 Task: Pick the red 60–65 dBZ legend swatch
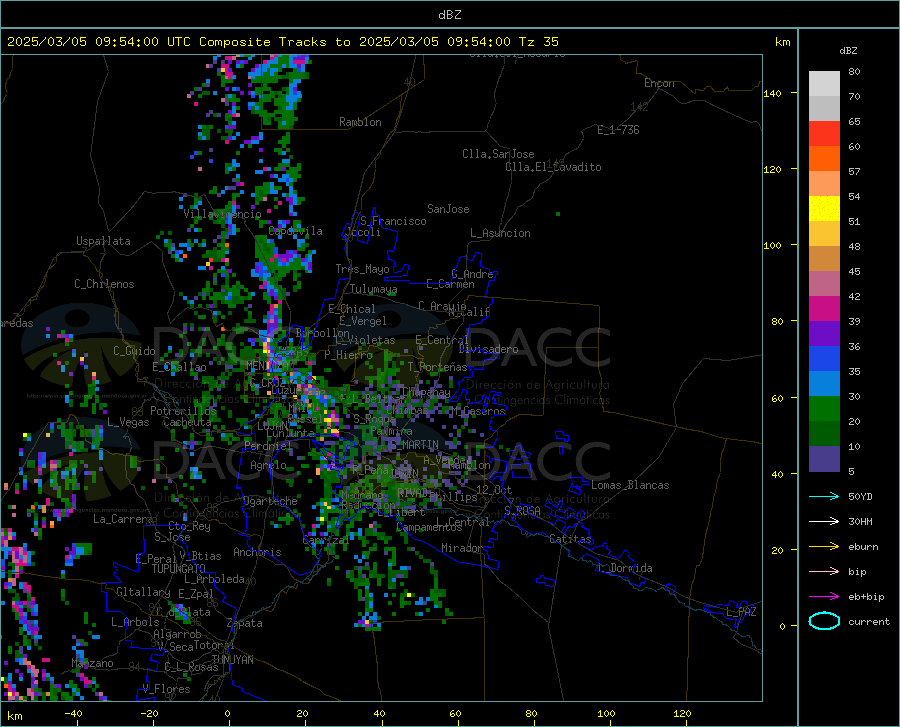point(824,134)
